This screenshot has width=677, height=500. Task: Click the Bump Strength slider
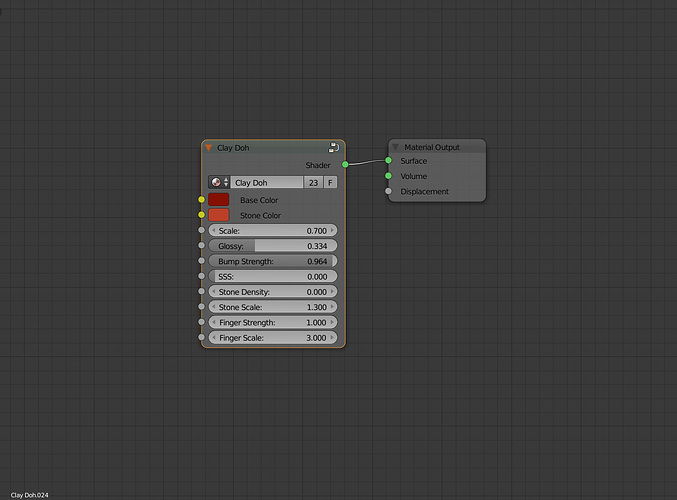272,261
